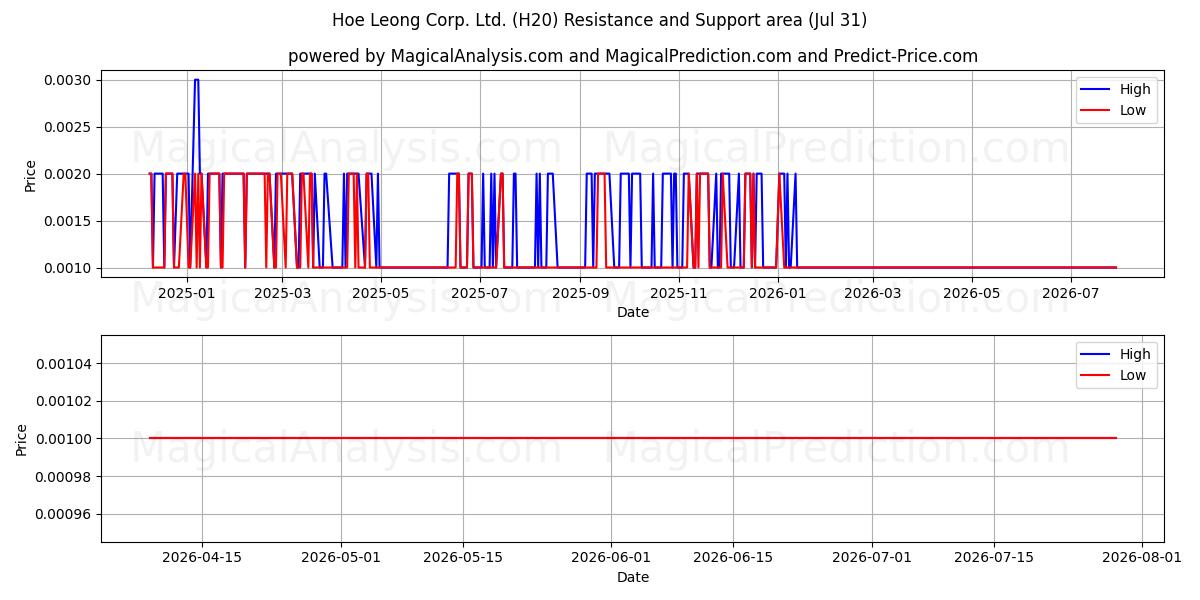Click the 0.0020 y-axis label in the top chart
Screen dimensions: 1200x600
67,174
